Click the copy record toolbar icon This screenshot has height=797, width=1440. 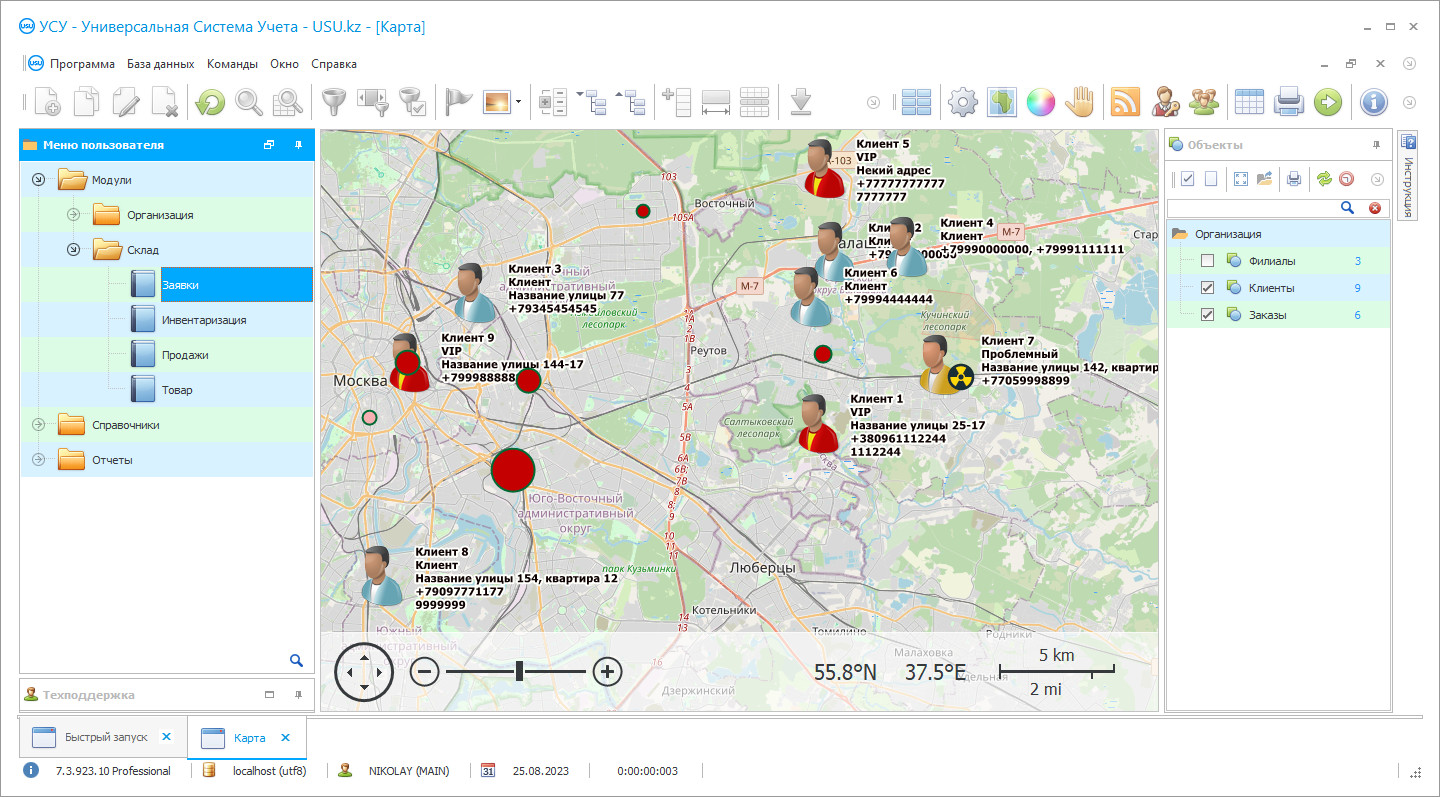pyautogui.click(x=87, y=101)
